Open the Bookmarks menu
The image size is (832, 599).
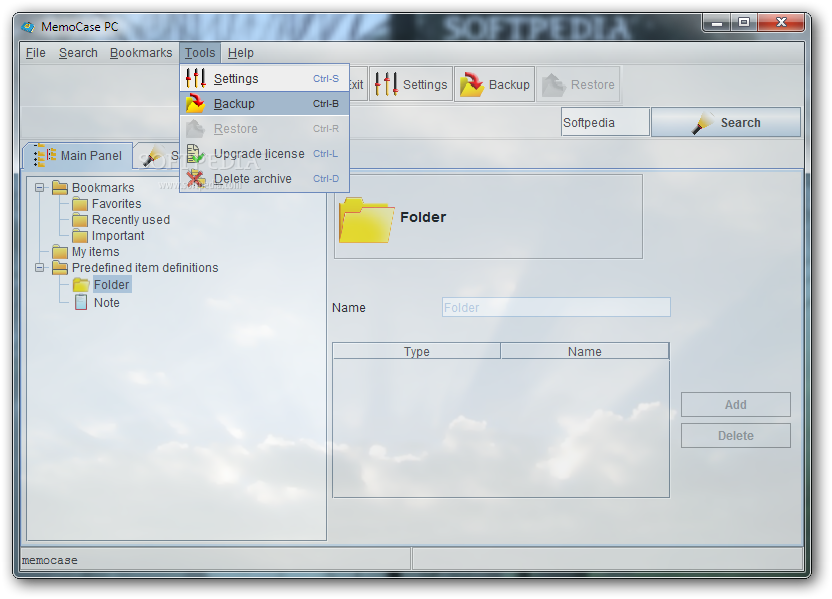coord(141,53)
